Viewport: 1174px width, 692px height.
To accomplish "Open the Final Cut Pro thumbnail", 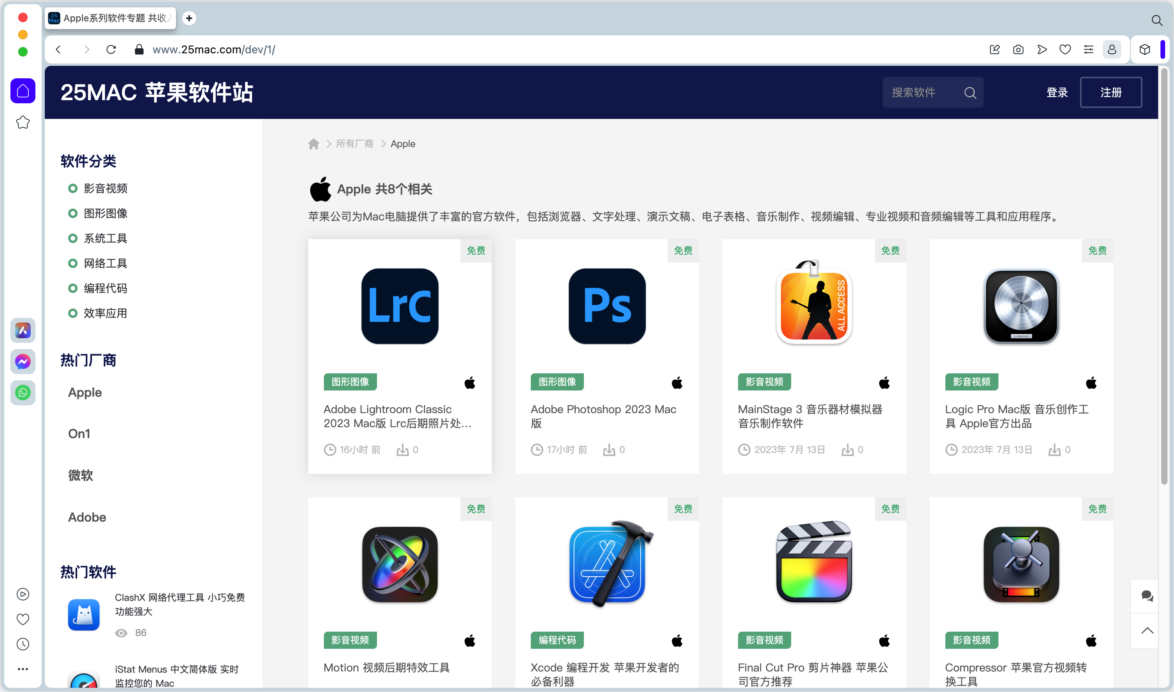I will pos(814,562).
